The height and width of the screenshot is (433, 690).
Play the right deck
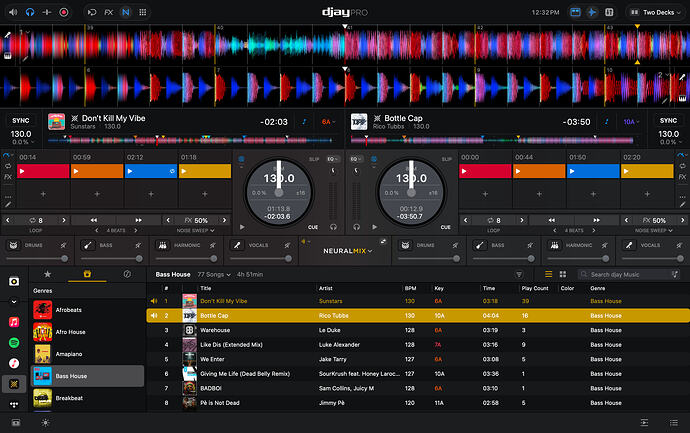pyautogui.click(x=374, y=227)
